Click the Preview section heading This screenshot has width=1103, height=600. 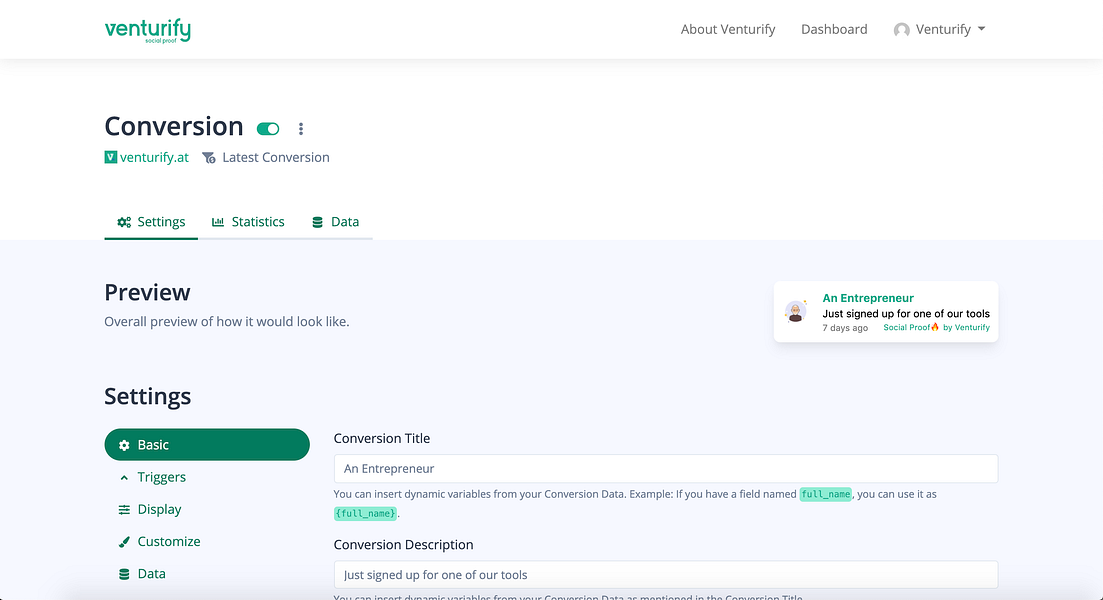click(147, 292)
